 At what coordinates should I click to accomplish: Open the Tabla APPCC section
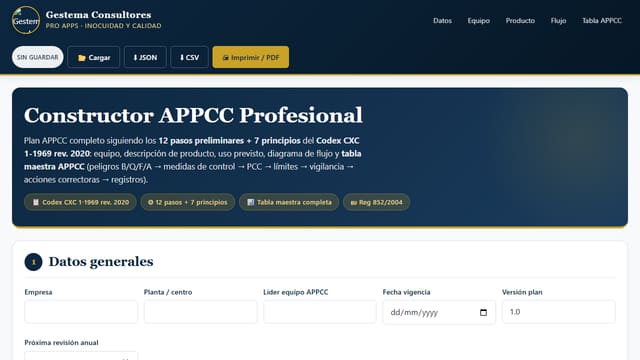click(602, 20)
